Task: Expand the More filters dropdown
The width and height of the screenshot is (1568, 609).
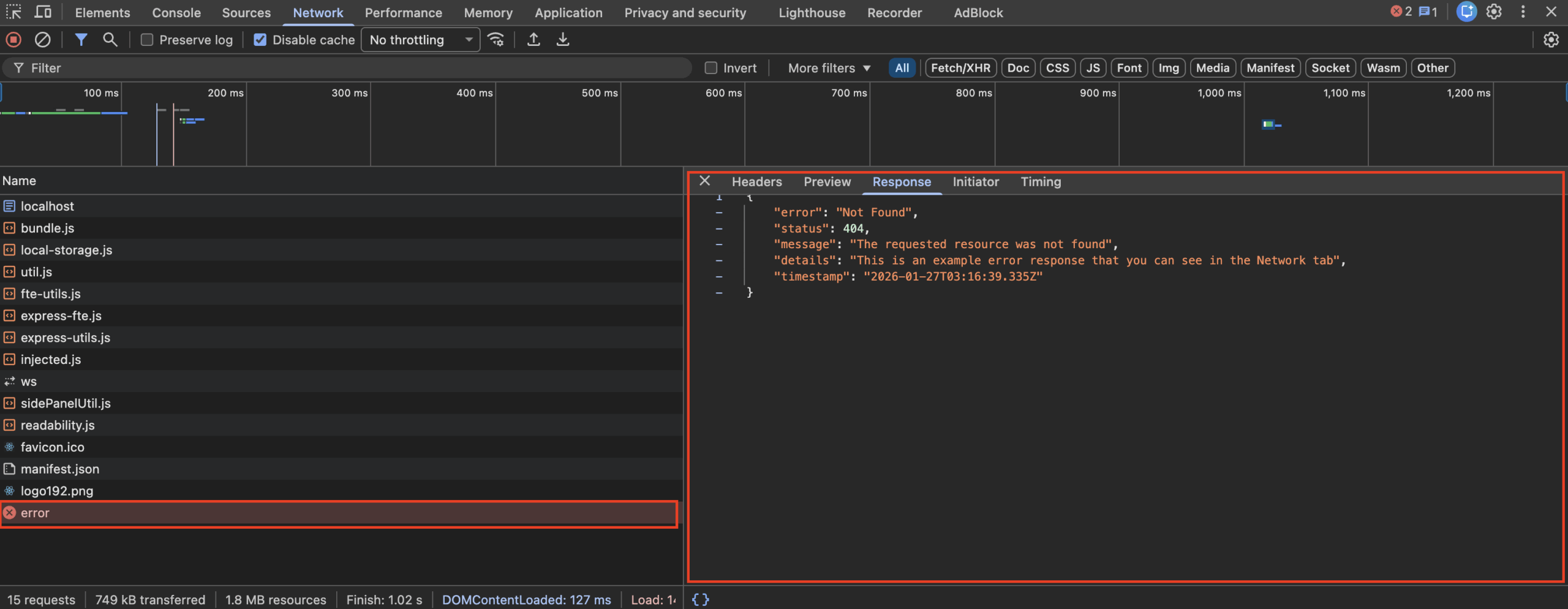Action: click(x=829, y=68)
